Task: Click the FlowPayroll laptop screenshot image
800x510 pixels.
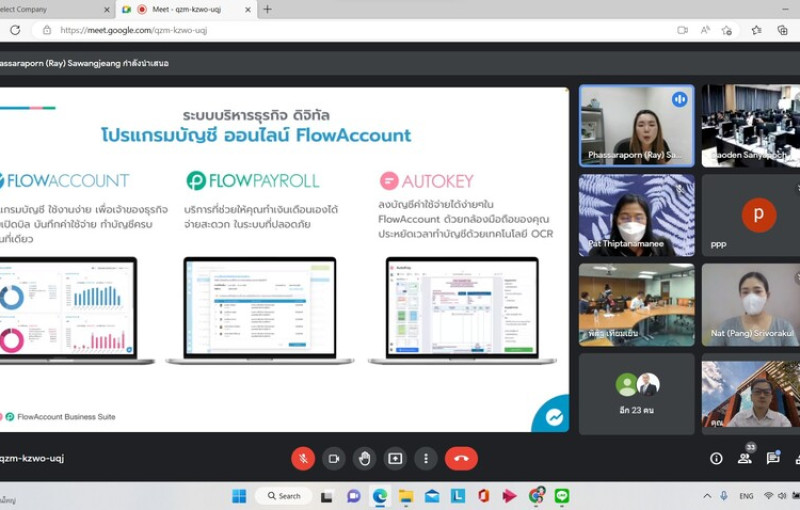Action: [260, 311]
